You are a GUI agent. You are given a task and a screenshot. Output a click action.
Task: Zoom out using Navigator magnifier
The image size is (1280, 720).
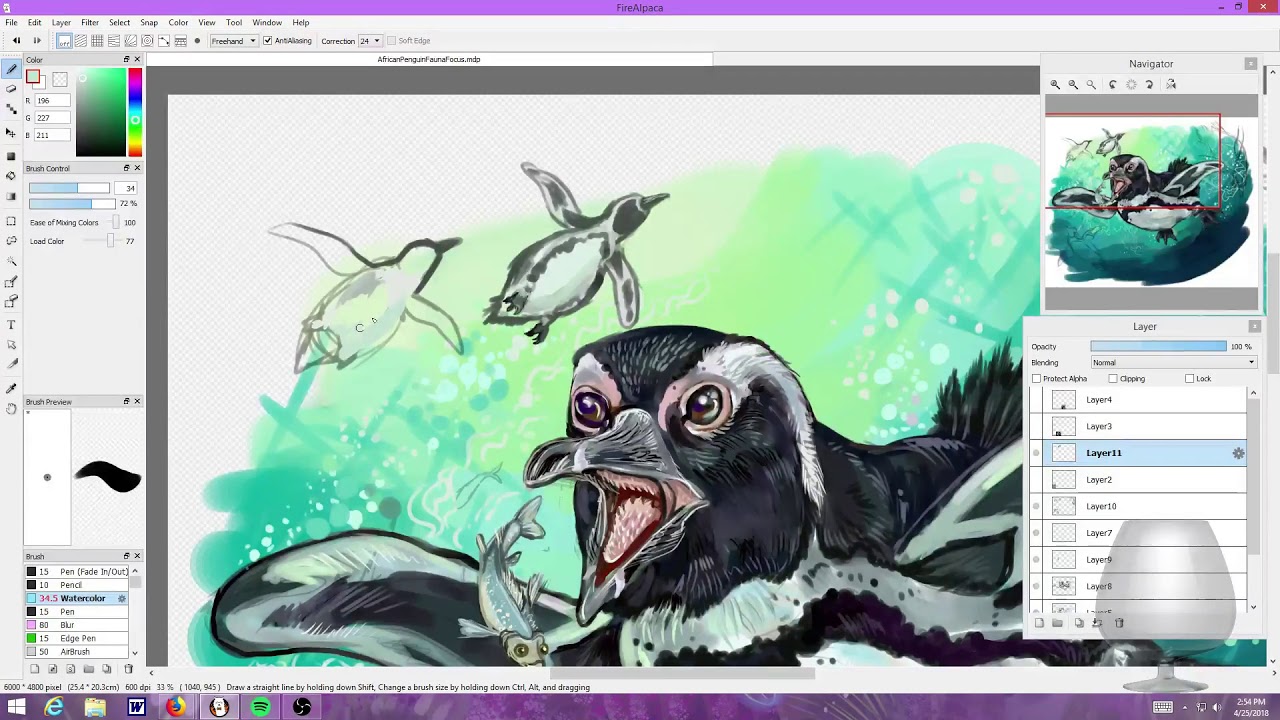[x=1073, y=85]
